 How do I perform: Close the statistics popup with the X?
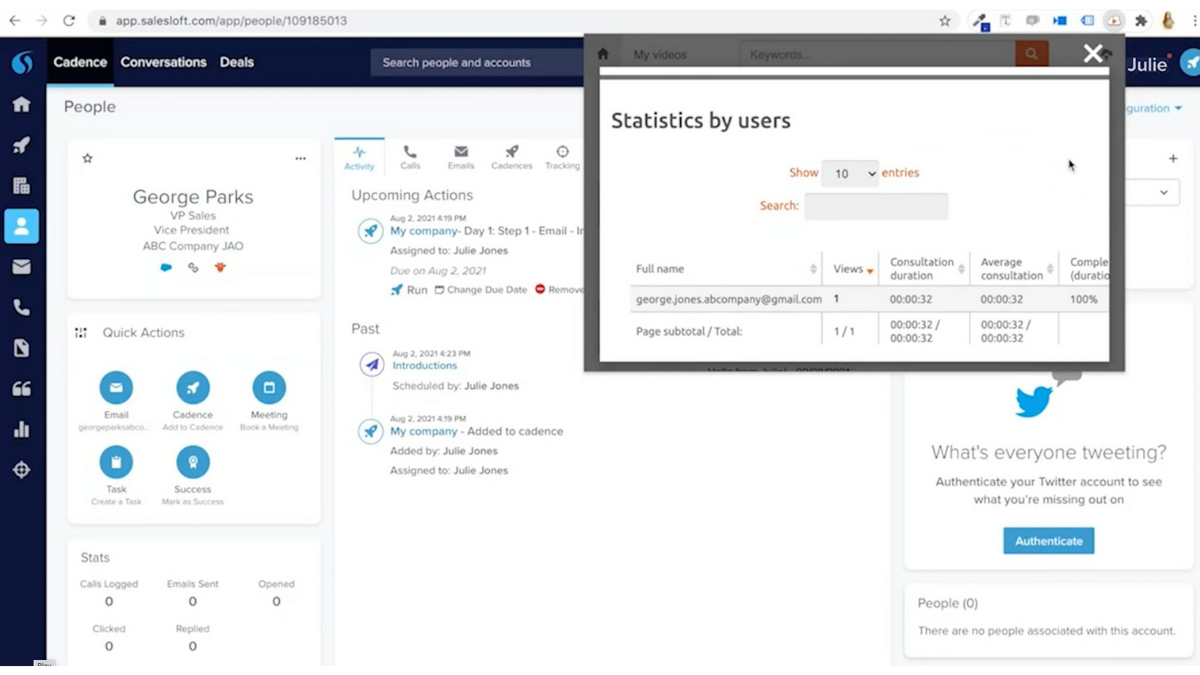1093,54
